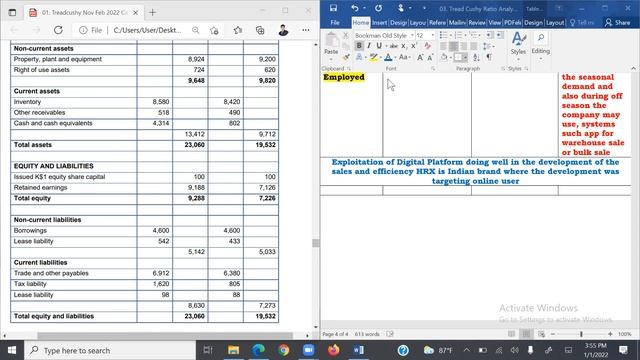Open Edge Settings and more menu

[x=306, y=30]
